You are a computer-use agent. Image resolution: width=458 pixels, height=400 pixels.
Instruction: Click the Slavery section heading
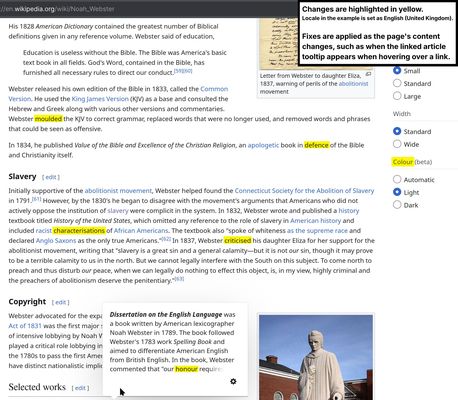point(22,176)
